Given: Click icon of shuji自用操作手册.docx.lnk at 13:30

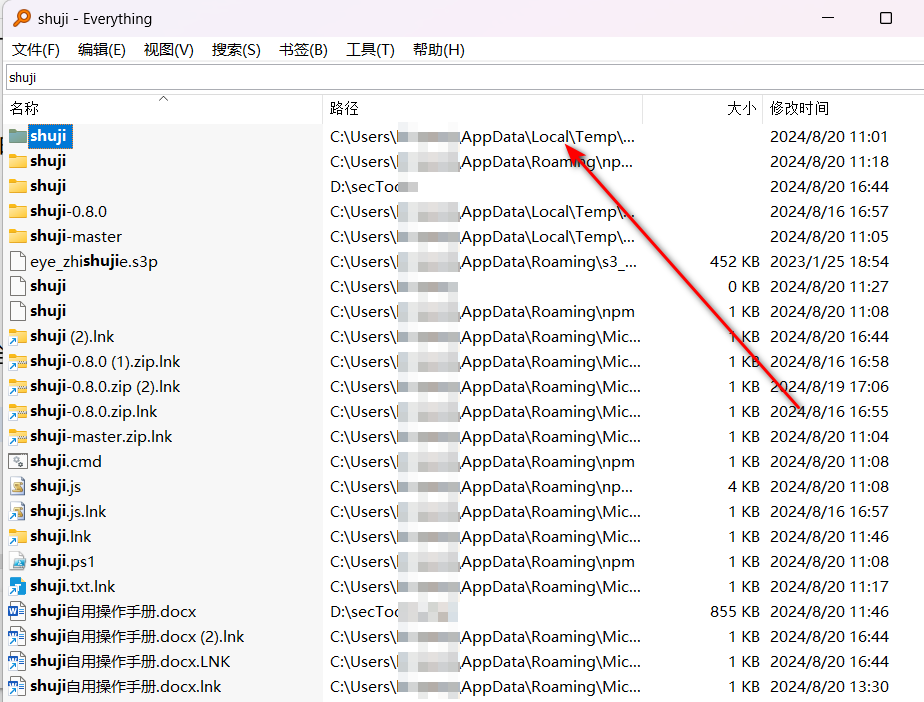Looking at the screenshot, I should pos(18,687).
